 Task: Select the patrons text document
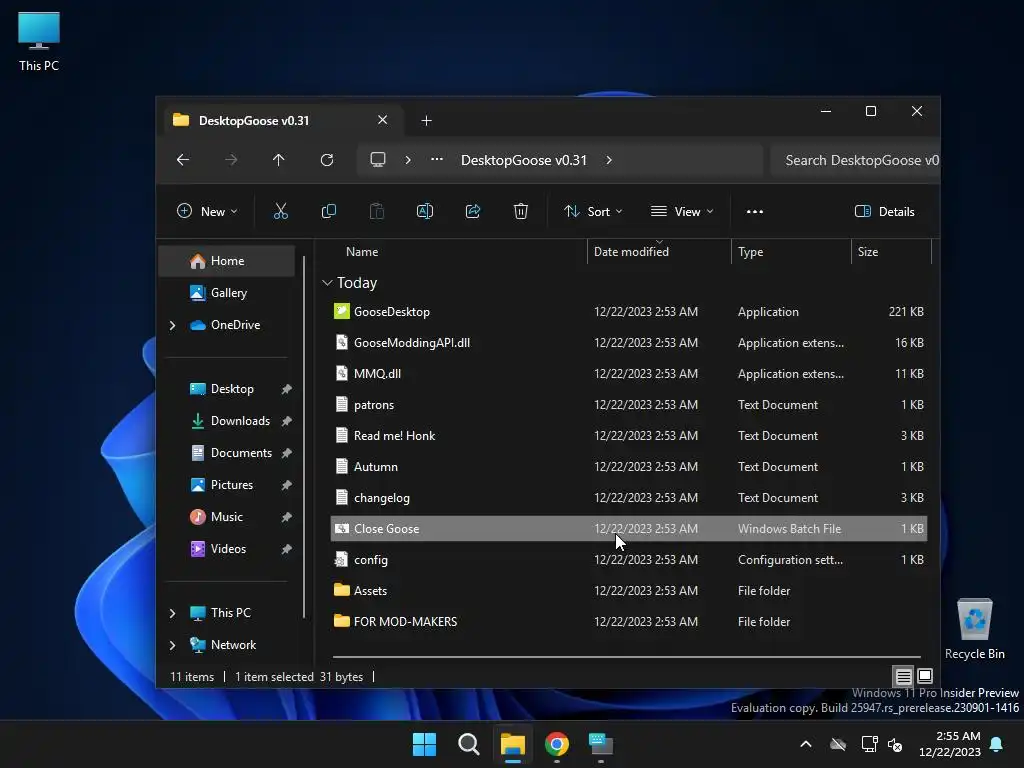pos(629,404)
